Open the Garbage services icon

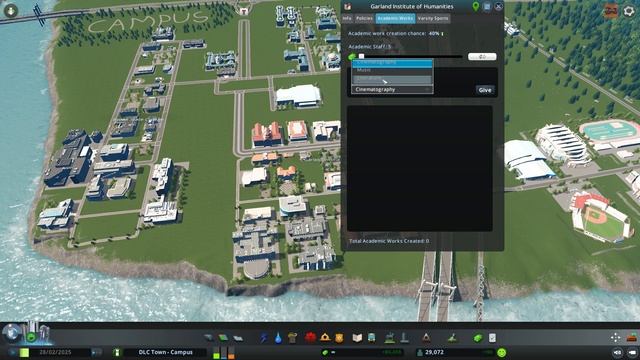tap(292, 338)
